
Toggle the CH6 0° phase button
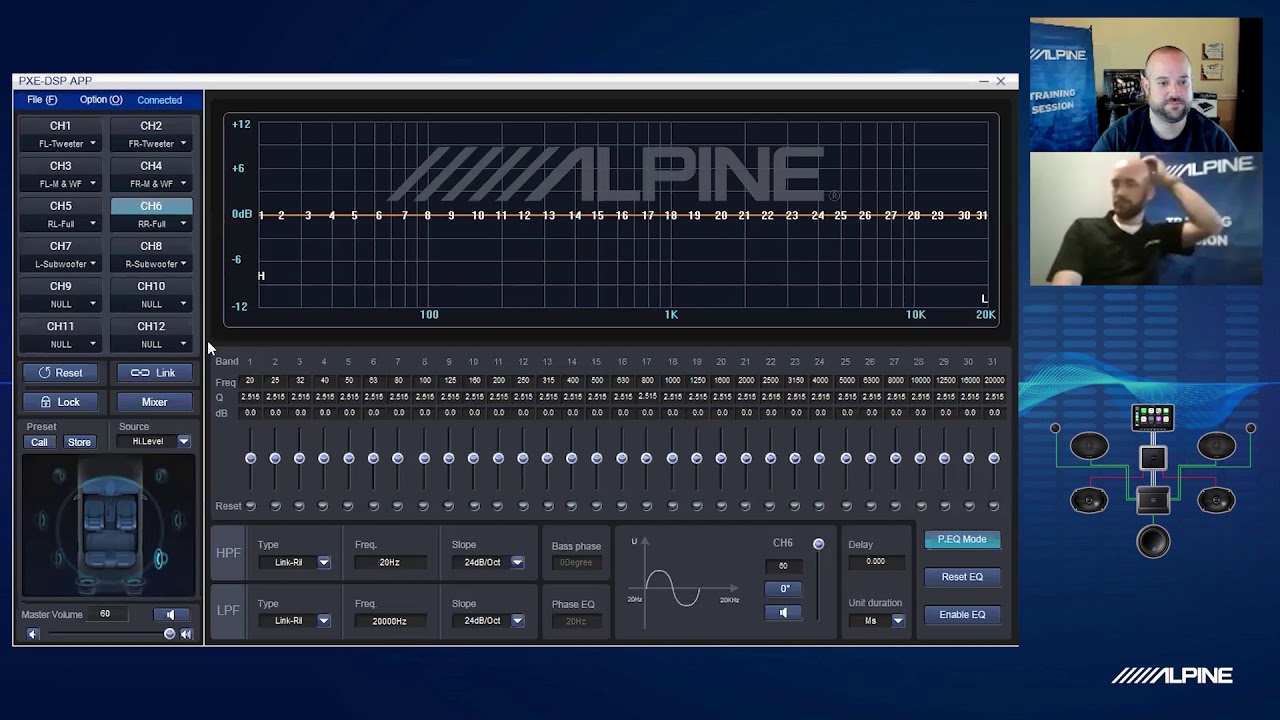click(783, 589)
